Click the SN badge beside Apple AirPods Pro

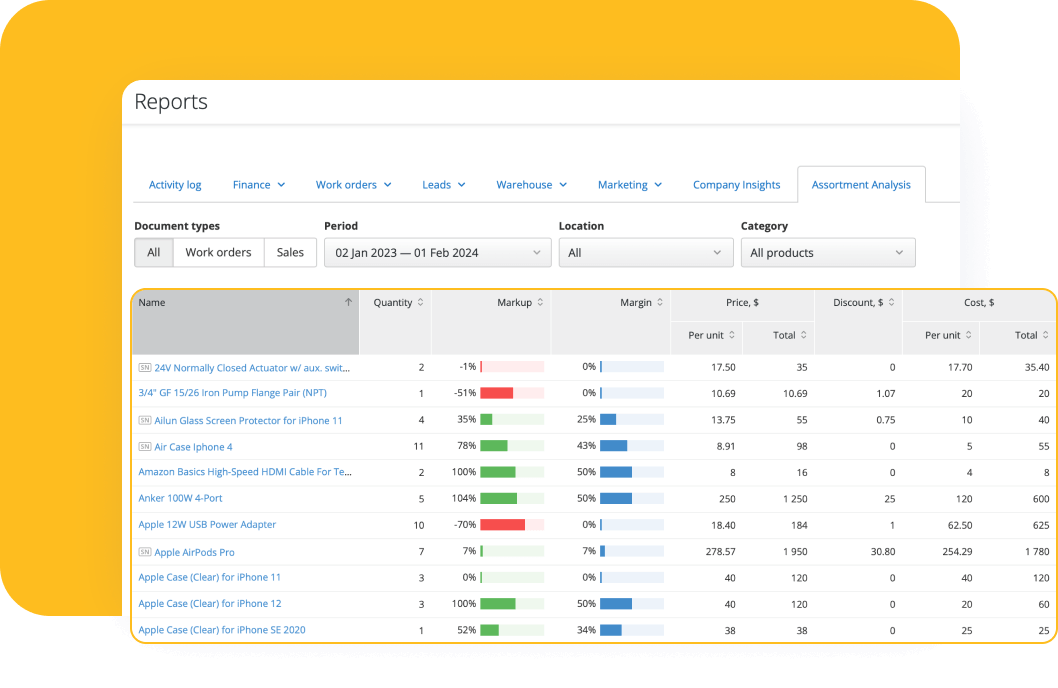pyautogui.click(x=146, y=551)
